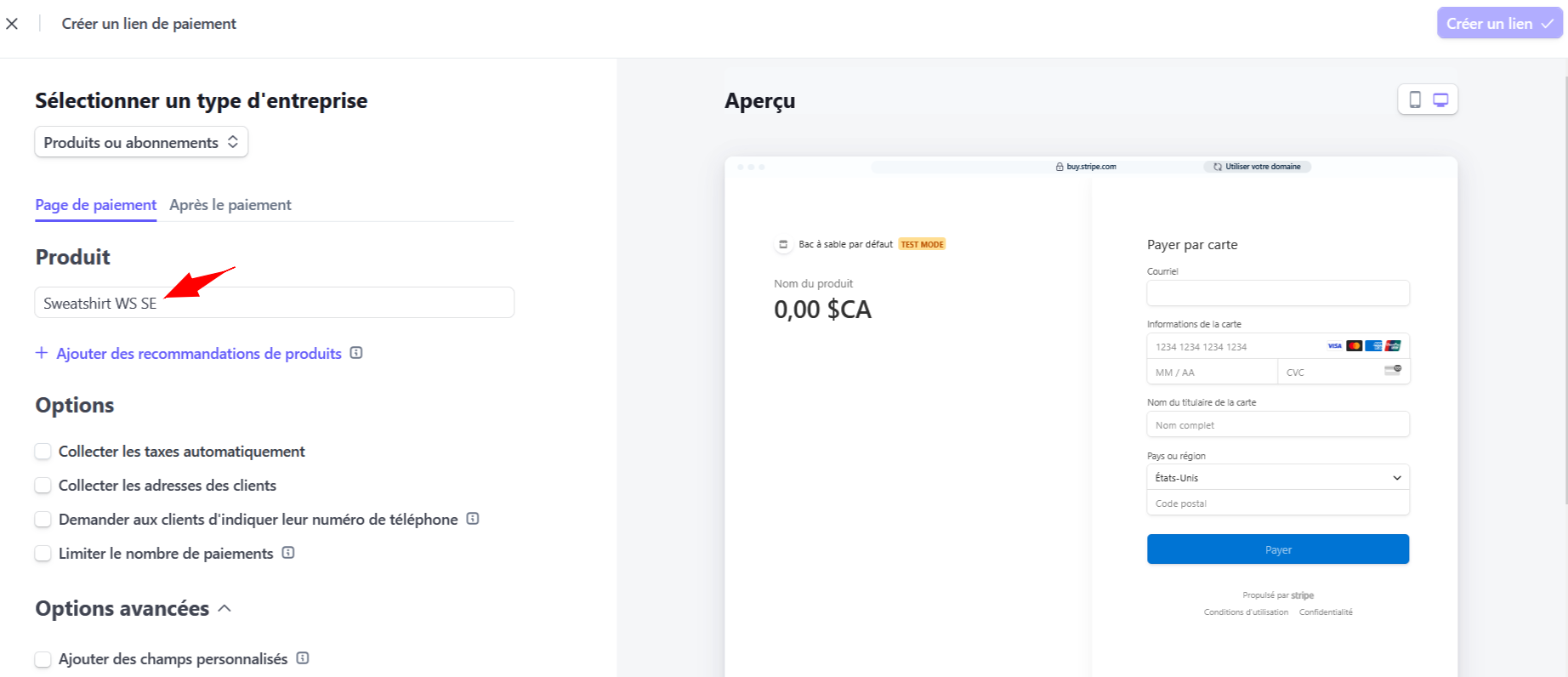Click the TEST MODE badge
Screen dimensions: 1568x677
point(923,244)
